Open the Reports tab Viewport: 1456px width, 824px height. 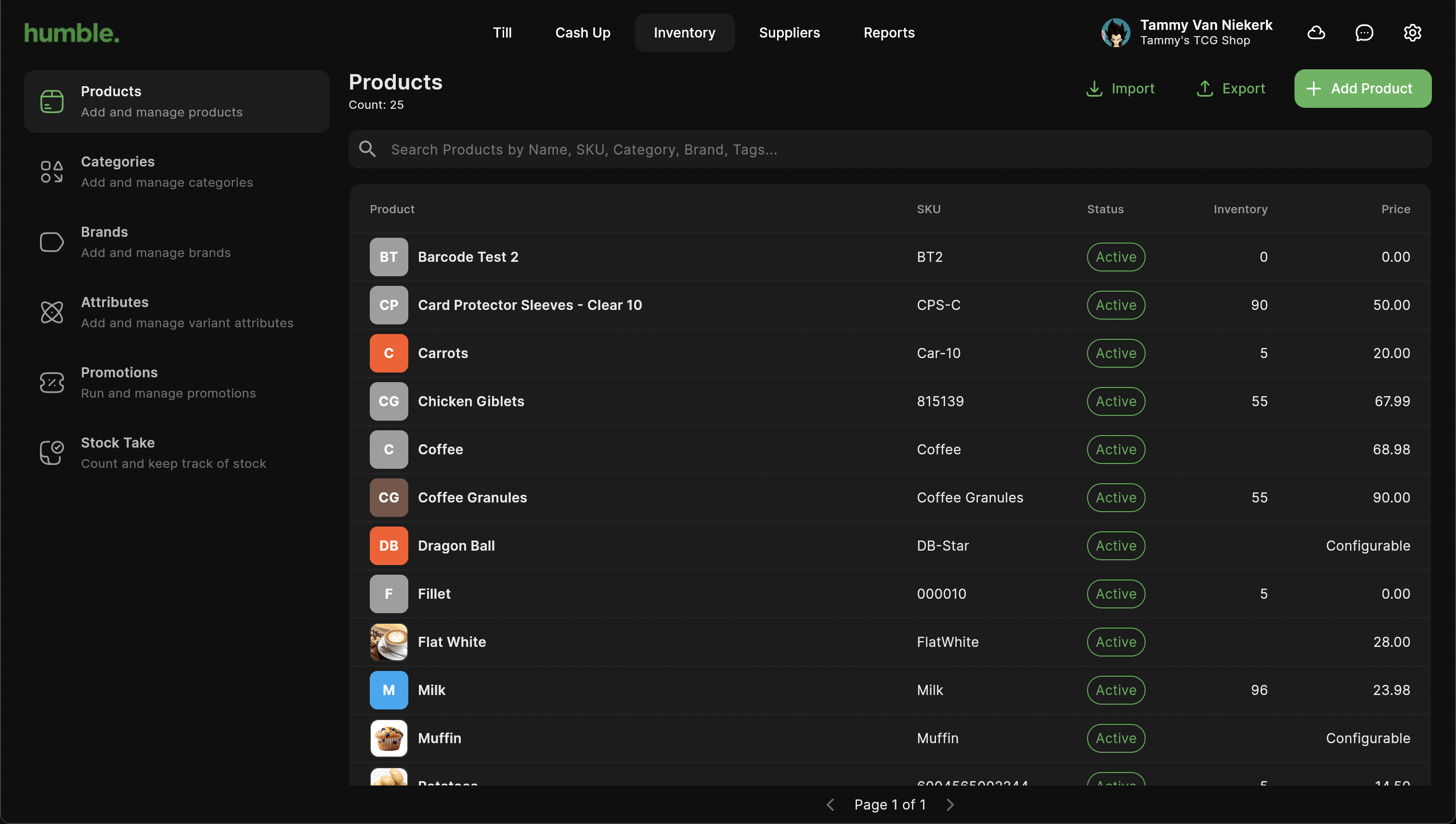pos(889,33)
